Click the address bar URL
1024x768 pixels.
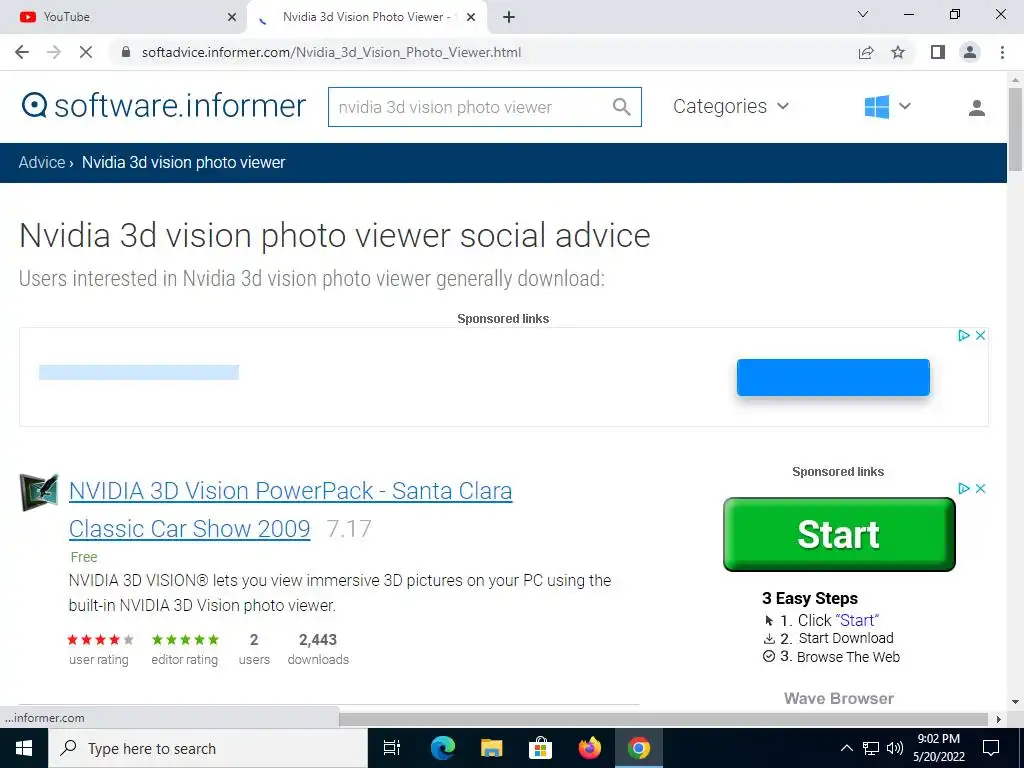point(331,52)
